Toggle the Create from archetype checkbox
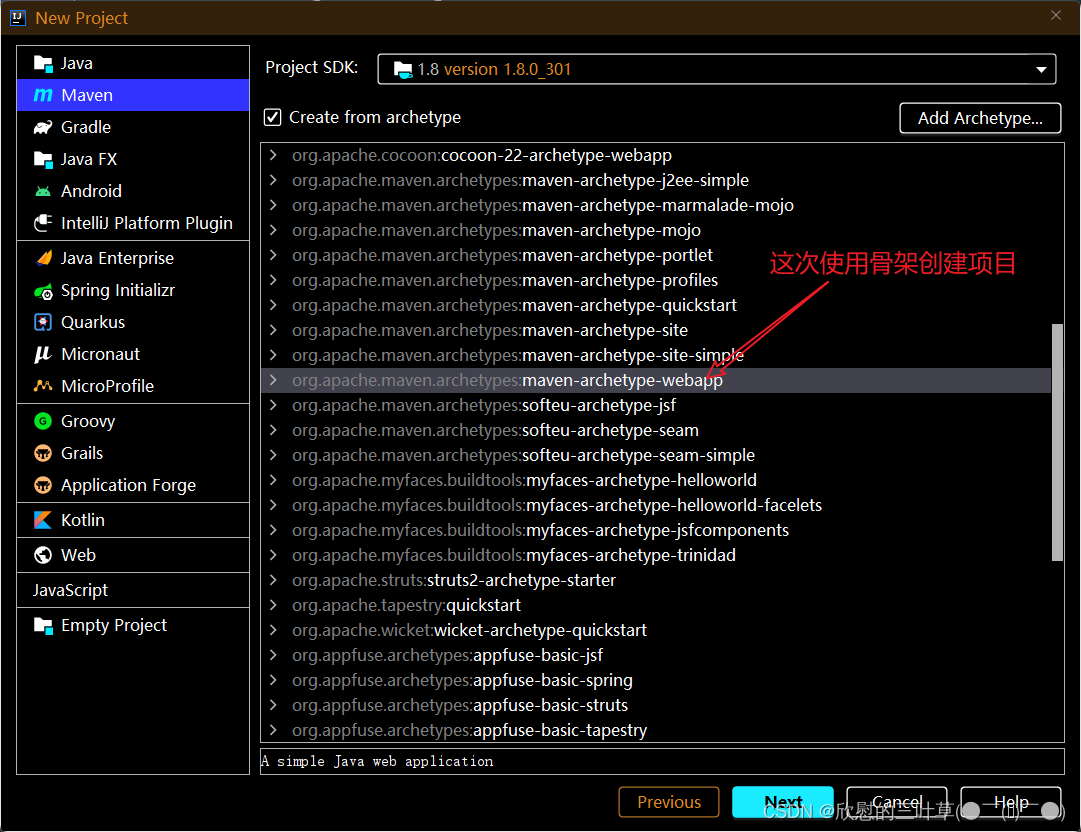This screenshot has height=832, width=1081. click(x=272, y=117)
